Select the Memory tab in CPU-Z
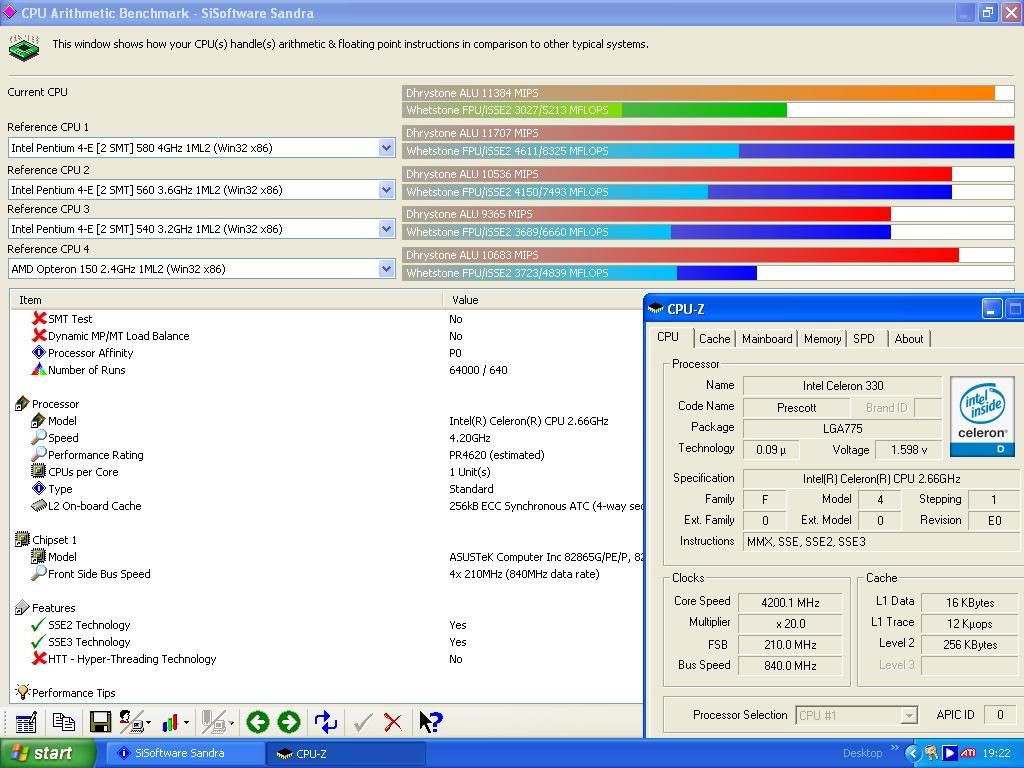The image size is (1024, 768). [822, 339]
